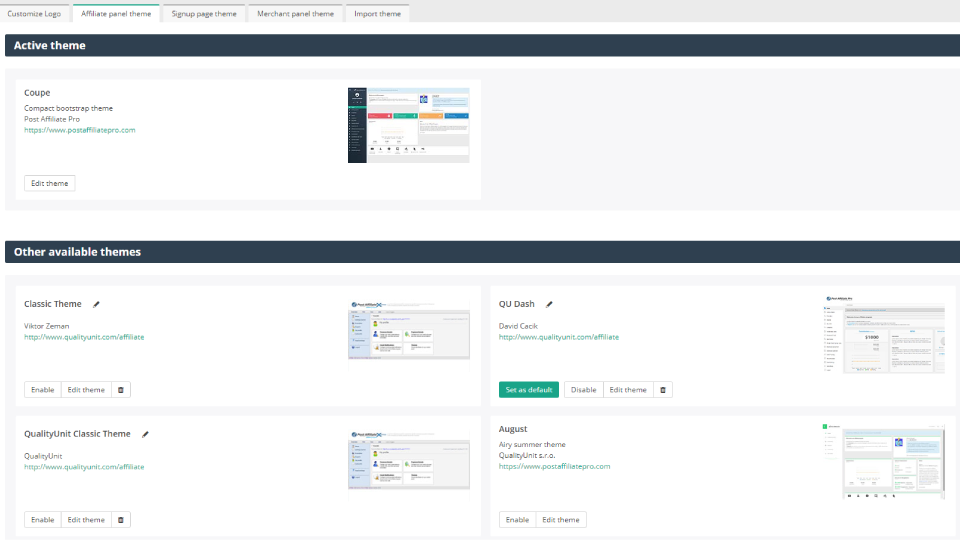Disable the QU Dash theme
The width and height of the screenshot is (960, 540).
coord(583,390)
